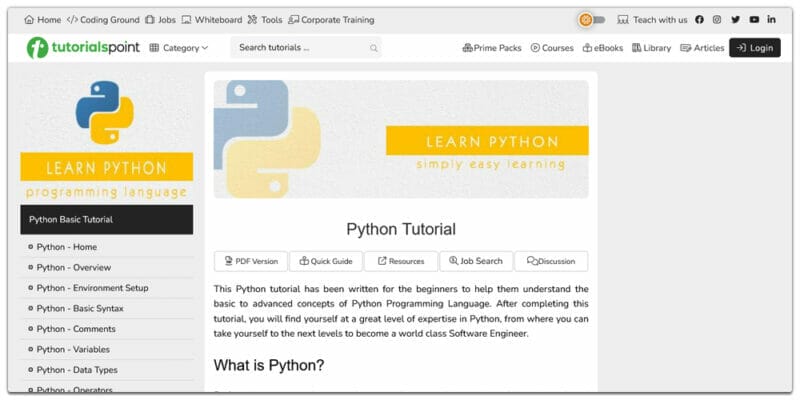Click the search magnifier icon
The image size is (800, 400).
point(374,48)
